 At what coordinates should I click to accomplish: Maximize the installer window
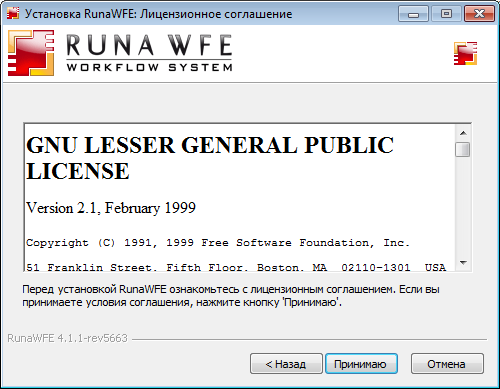point(446,14)
